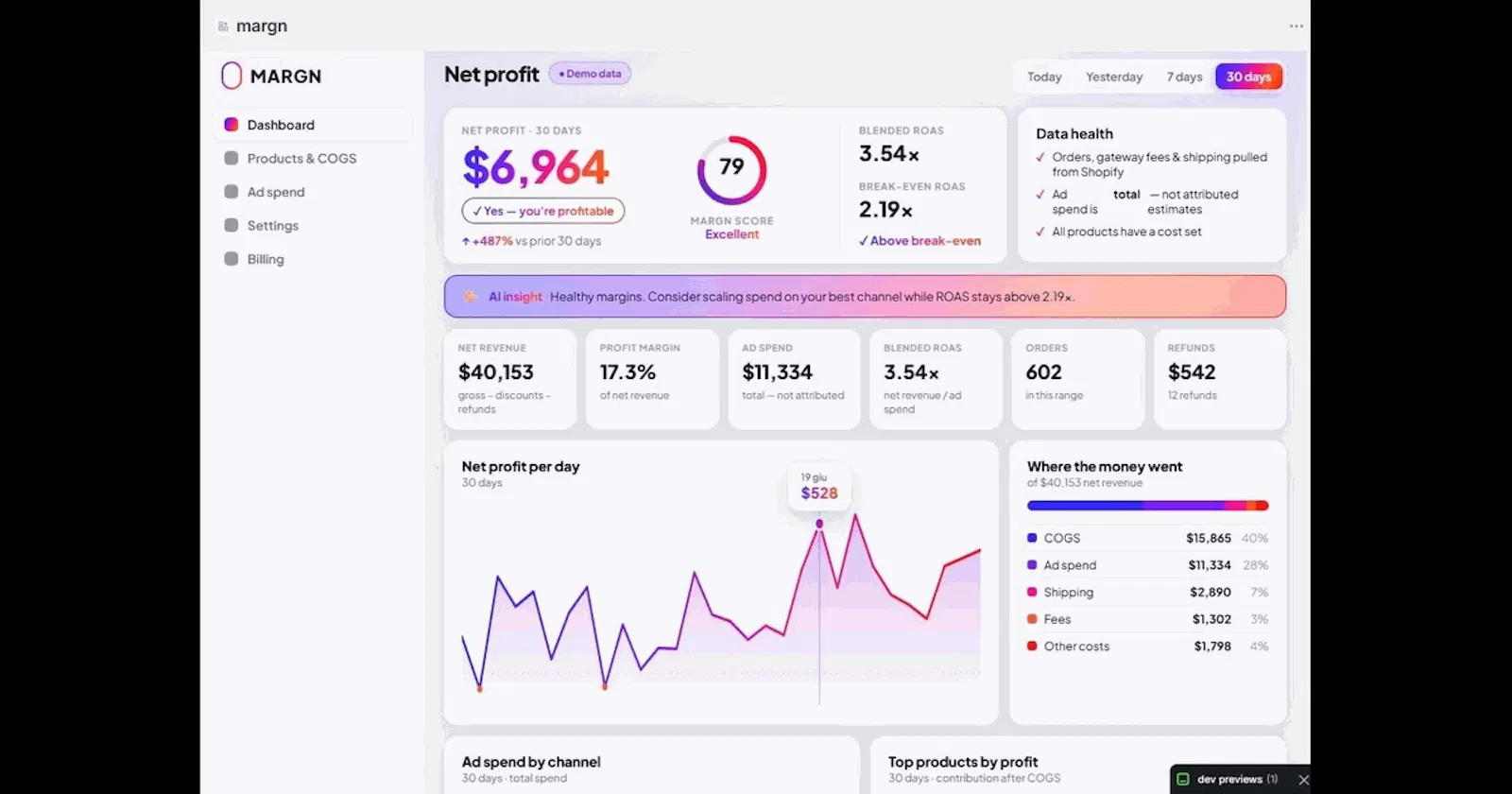Select the Orders card showing 602
Viewport: 1512px width, 794px height.
pos(1078,379)
